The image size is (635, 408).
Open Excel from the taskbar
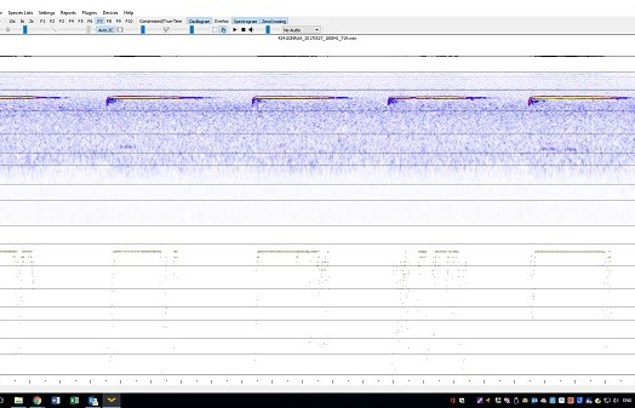click(x=74, y=400)
